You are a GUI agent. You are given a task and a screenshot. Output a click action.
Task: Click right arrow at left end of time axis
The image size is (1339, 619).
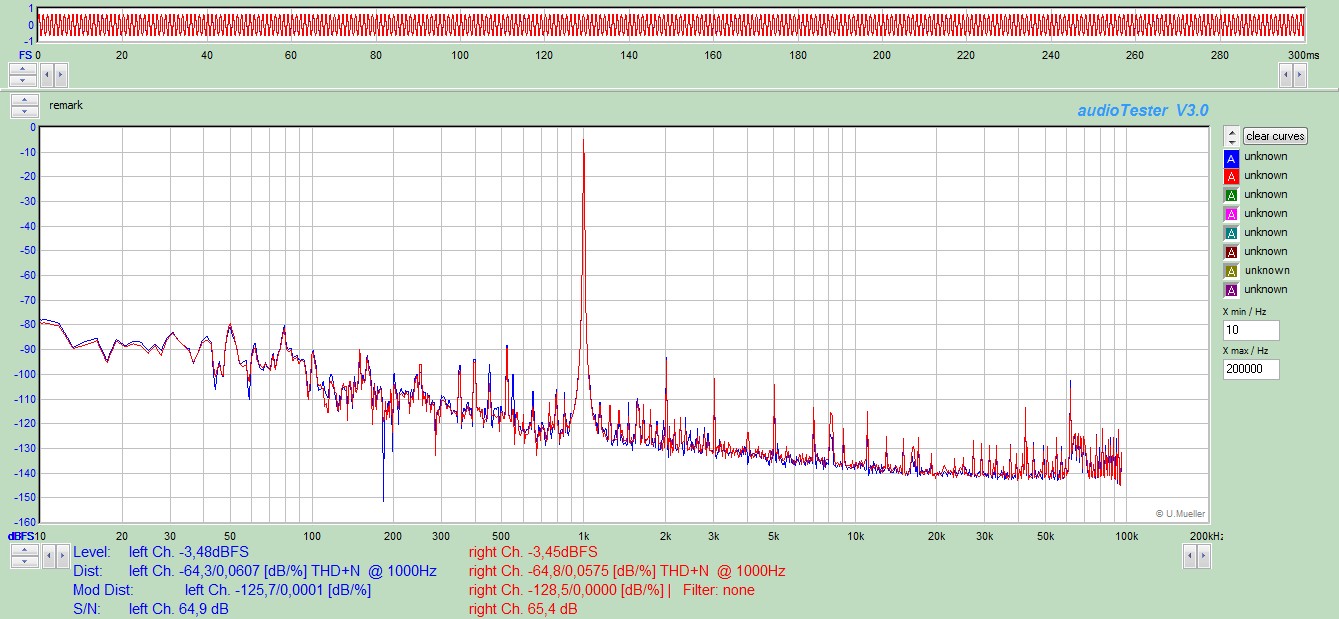(x=61, y=74)
